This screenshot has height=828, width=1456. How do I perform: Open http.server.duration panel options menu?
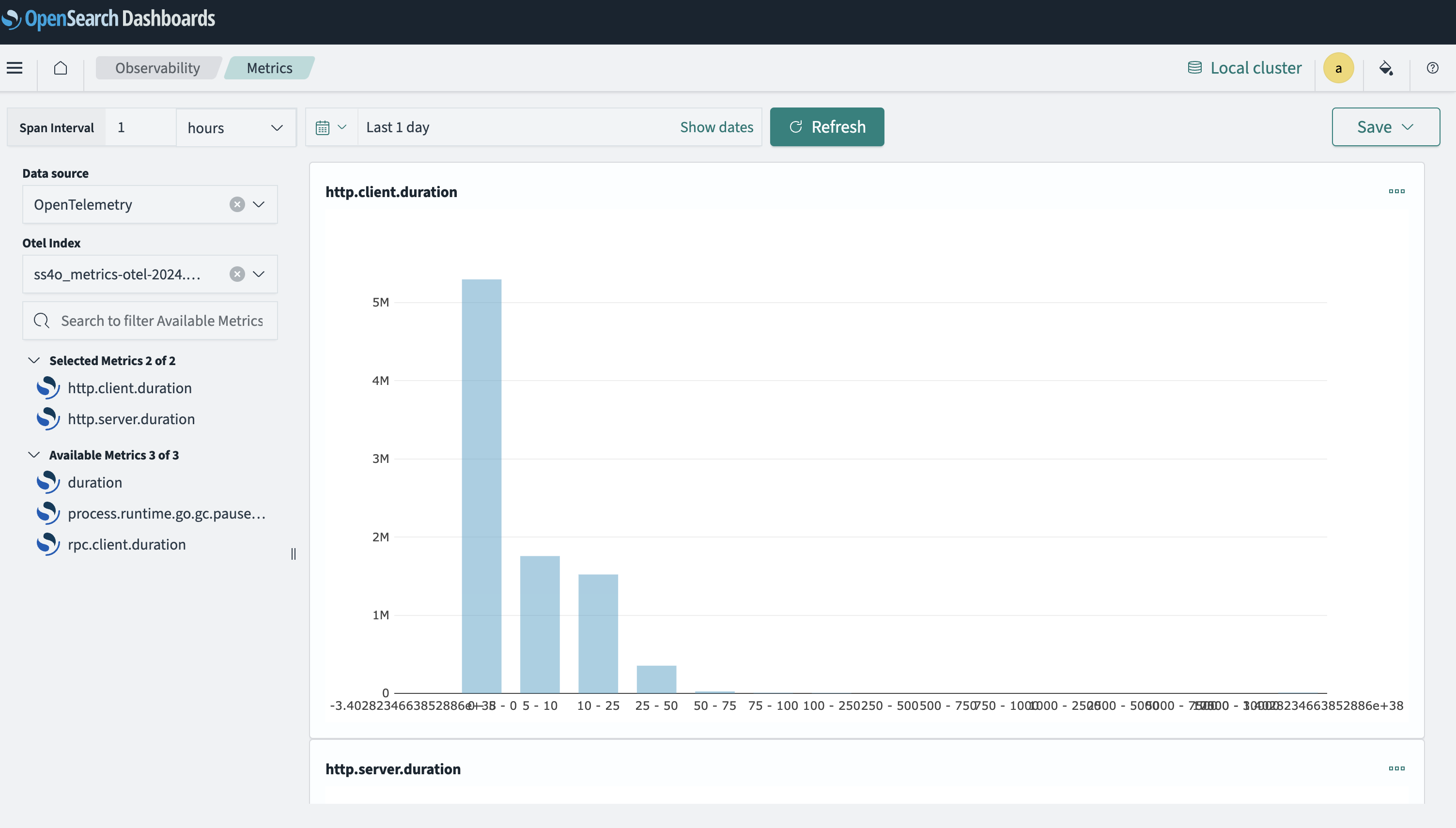(1396, 769)
